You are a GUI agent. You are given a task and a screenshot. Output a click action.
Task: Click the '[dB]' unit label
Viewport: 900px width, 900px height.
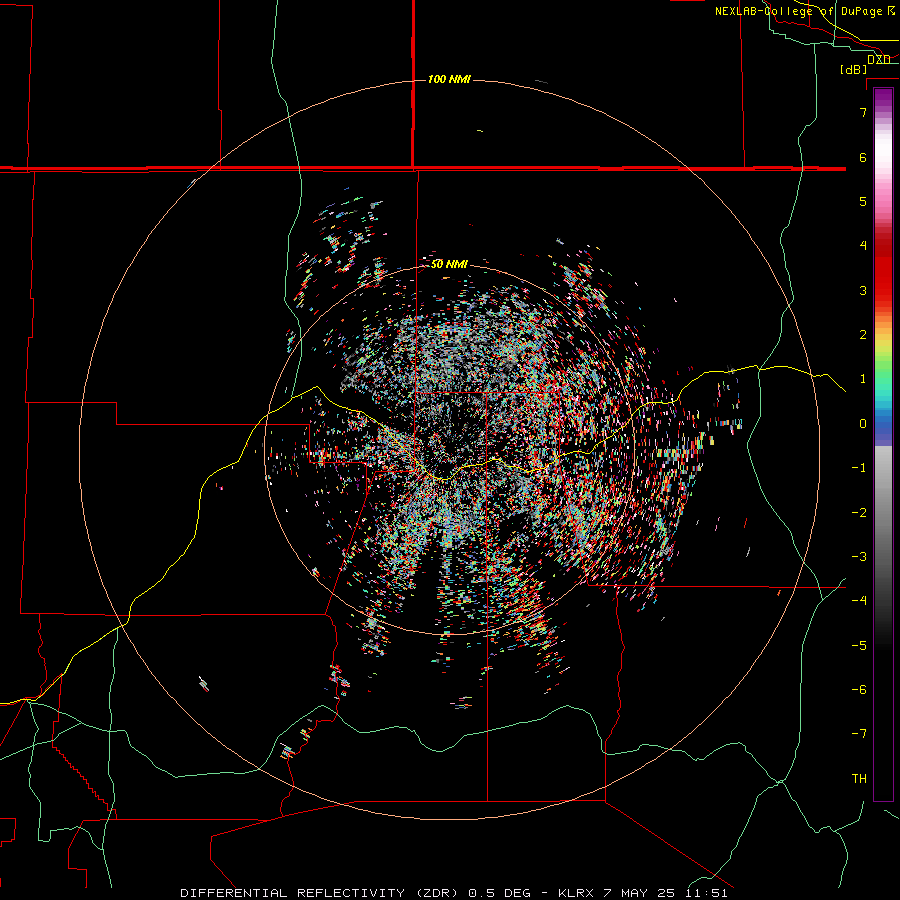(x=854, y=69)
